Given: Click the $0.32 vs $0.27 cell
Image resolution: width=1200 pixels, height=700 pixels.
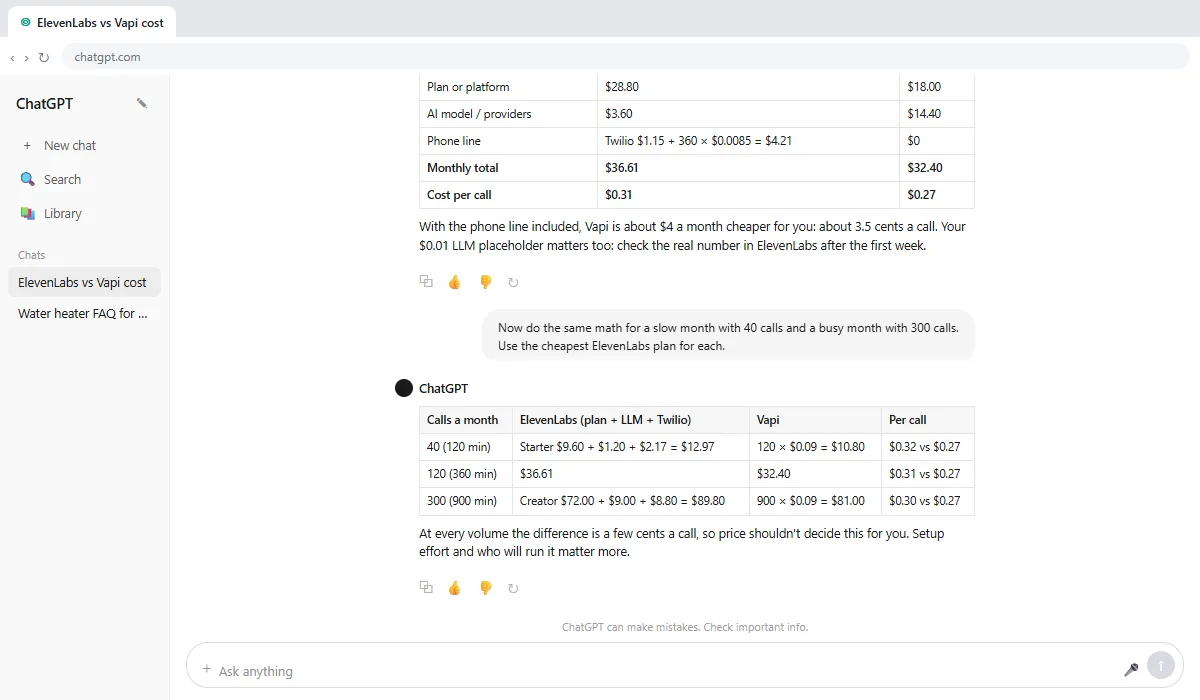Looking at the screenshot, I should (x=927, y=447).
